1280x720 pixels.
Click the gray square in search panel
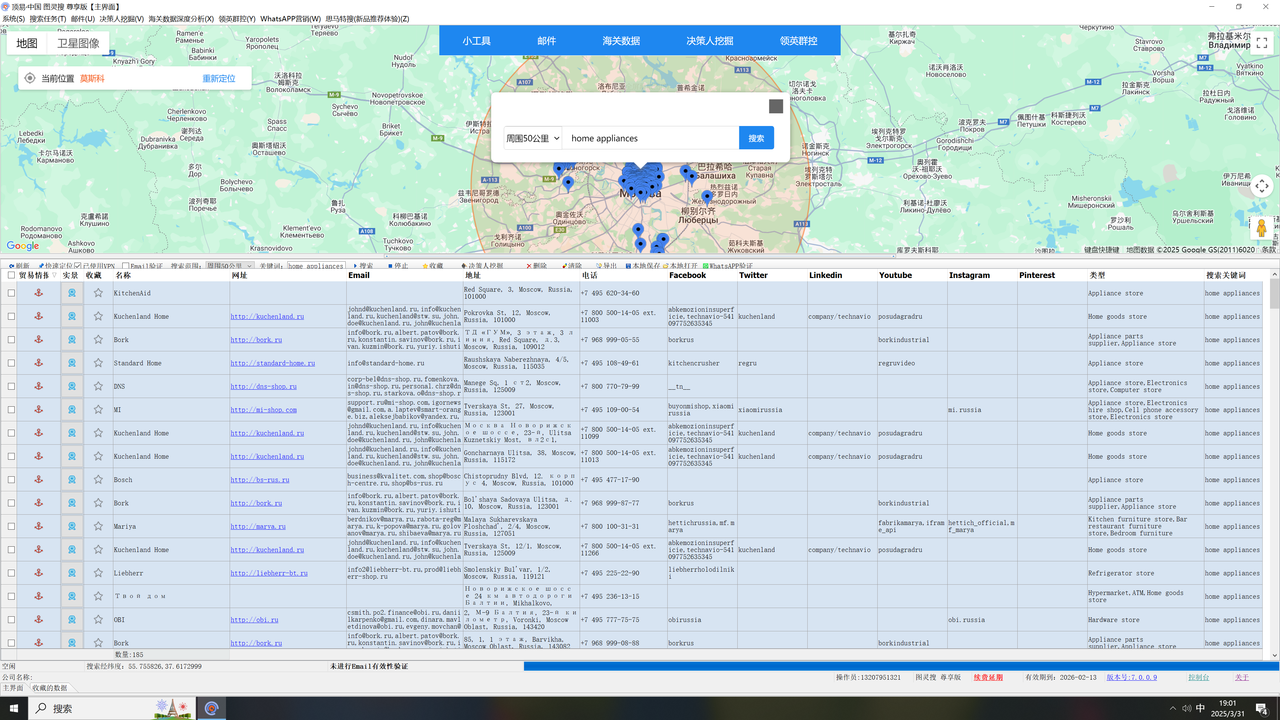click(776, 106)
